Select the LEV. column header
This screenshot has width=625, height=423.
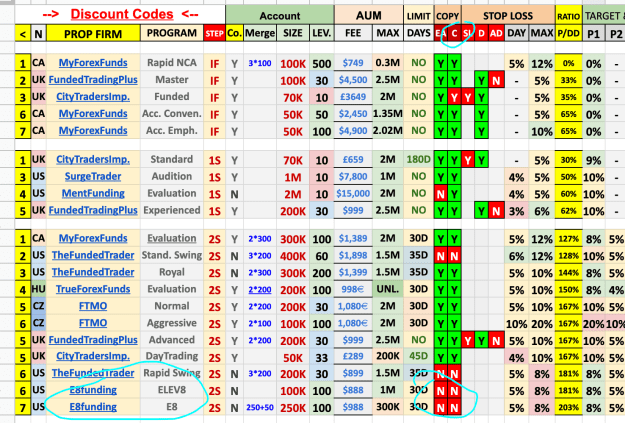coord(322,33)
